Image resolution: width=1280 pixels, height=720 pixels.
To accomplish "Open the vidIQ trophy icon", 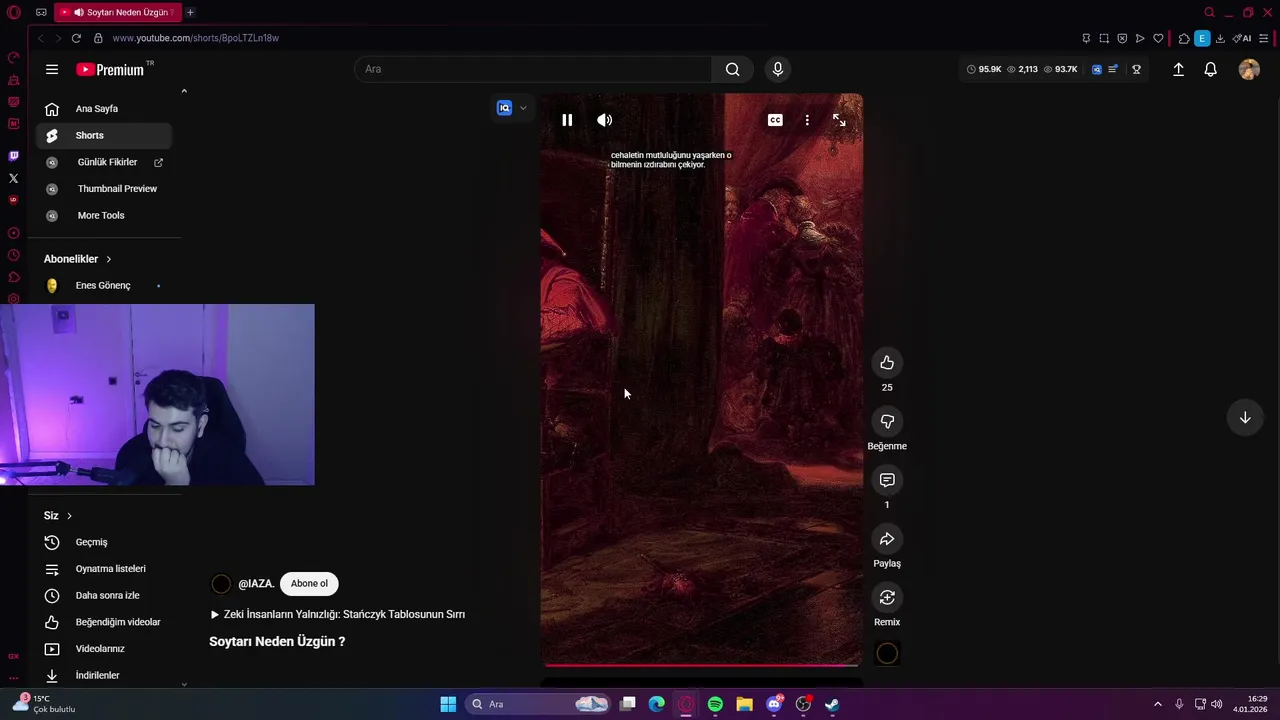I will click(1137, 69).
